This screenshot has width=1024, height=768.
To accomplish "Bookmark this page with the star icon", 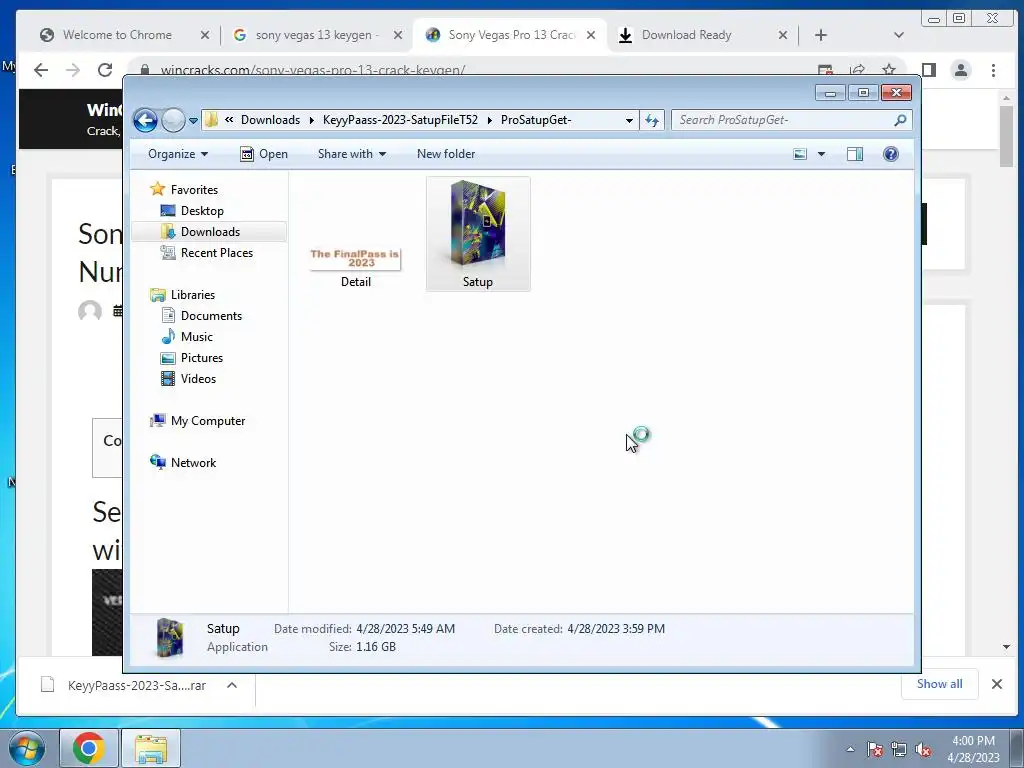I will tap(889, 69).
